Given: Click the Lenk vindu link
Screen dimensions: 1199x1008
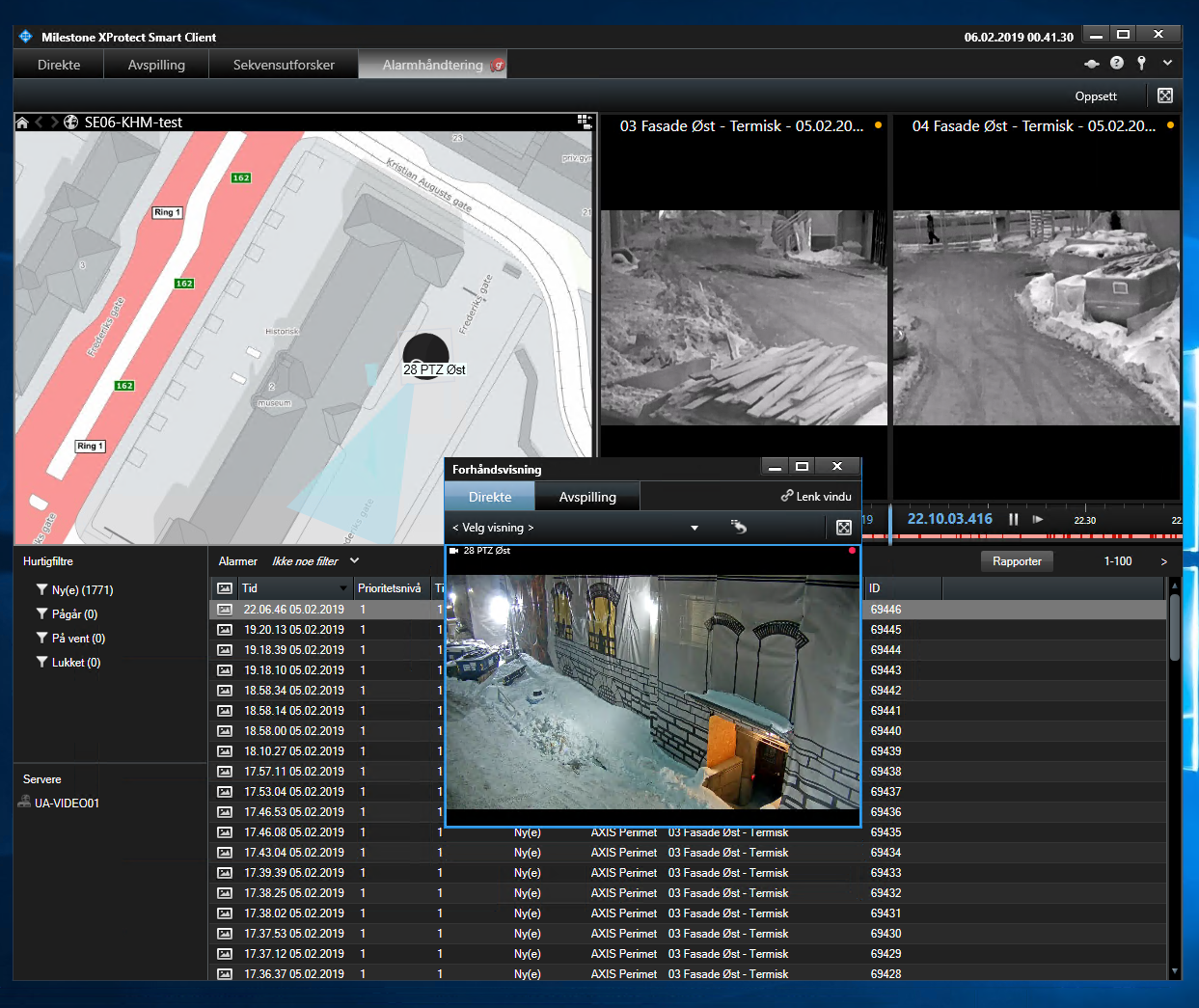Looking at the screenshot, I should [x=816, y=496].
